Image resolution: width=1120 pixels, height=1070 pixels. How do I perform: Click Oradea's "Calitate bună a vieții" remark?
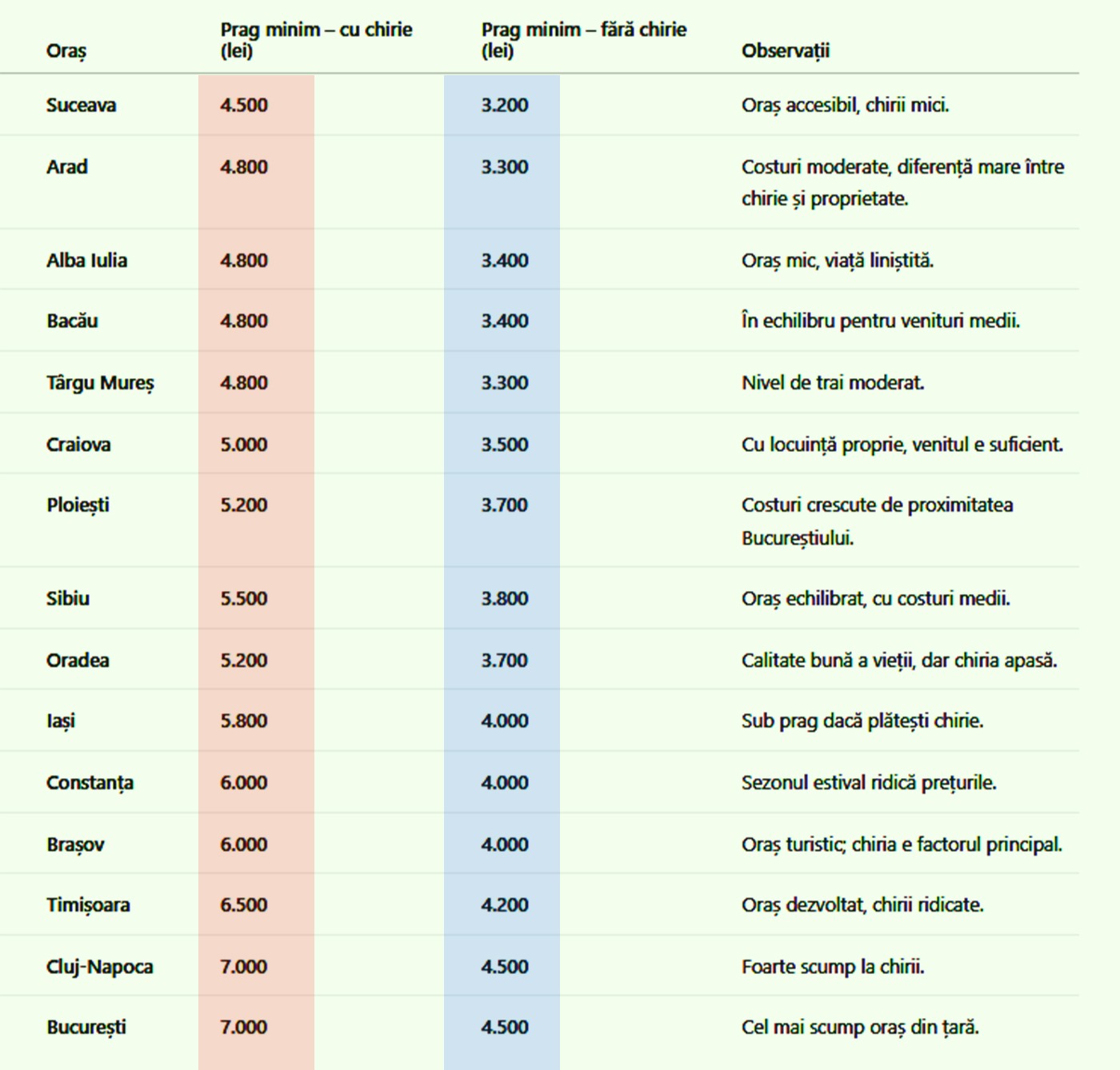click(x=899, y=661)
